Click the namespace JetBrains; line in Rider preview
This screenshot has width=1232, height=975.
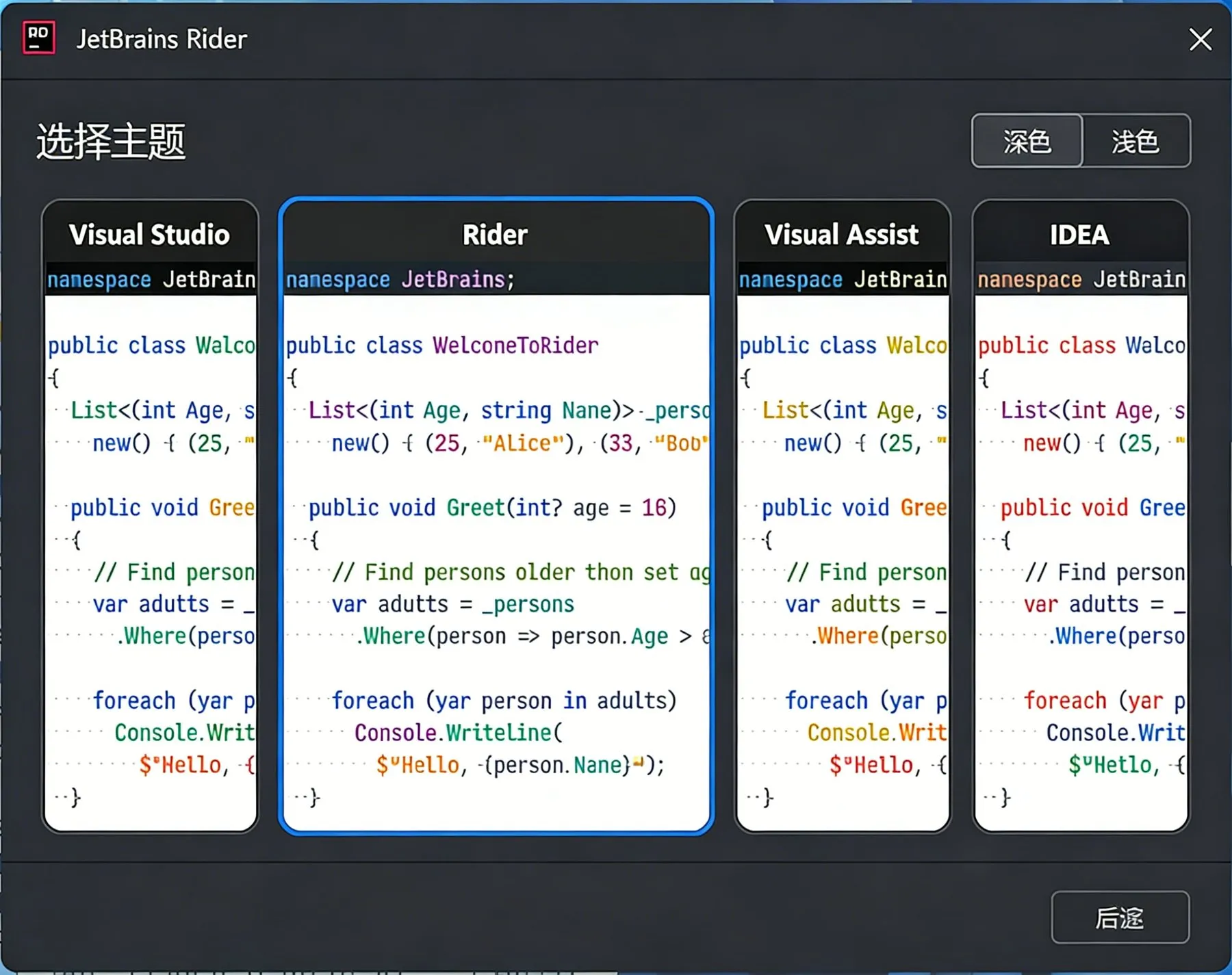[x=400, y=279]
